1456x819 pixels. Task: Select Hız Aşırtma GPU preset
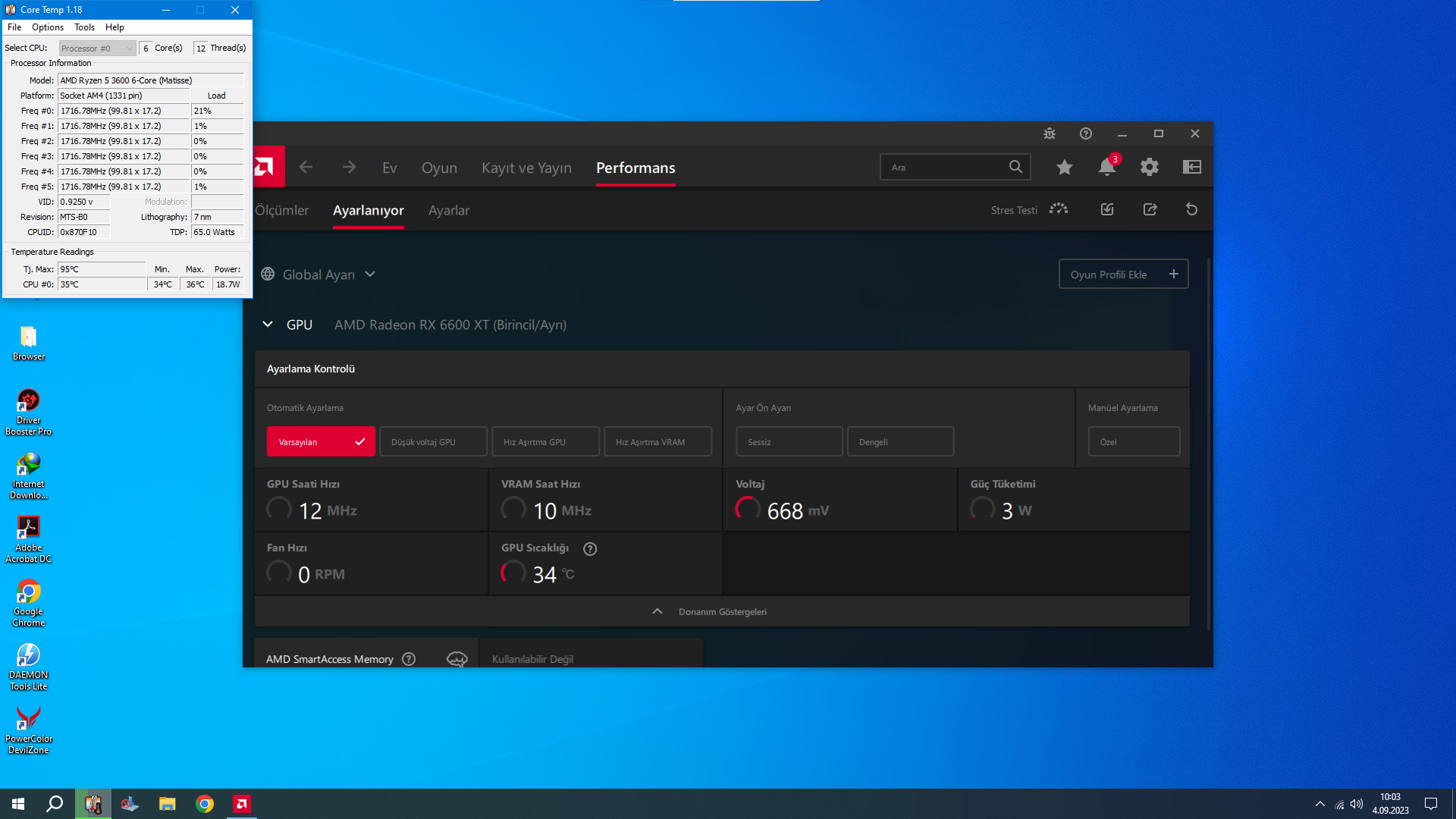click(x=545, y=441)
